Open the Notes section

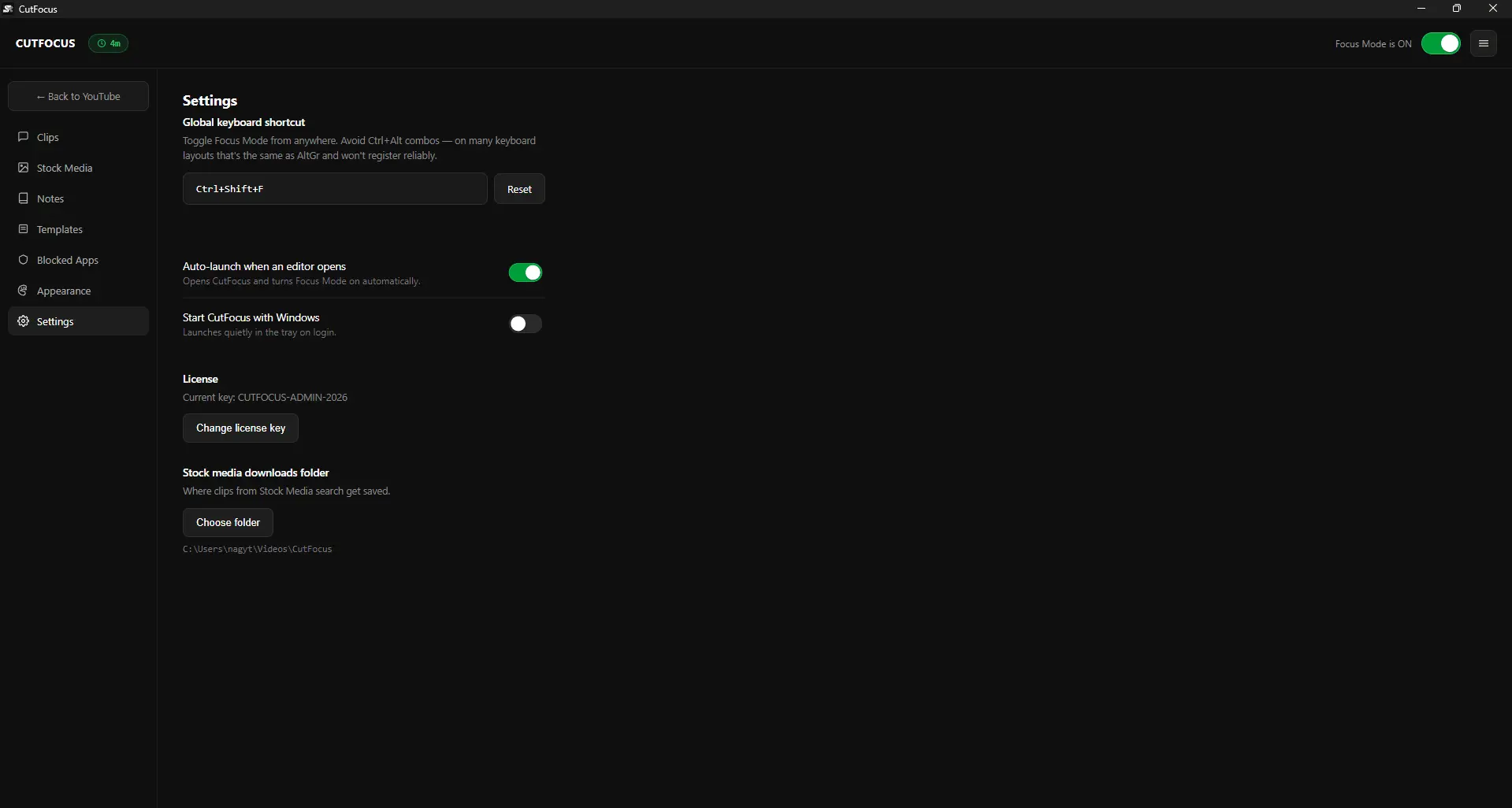pyautogui.click(x=78, y=198)
